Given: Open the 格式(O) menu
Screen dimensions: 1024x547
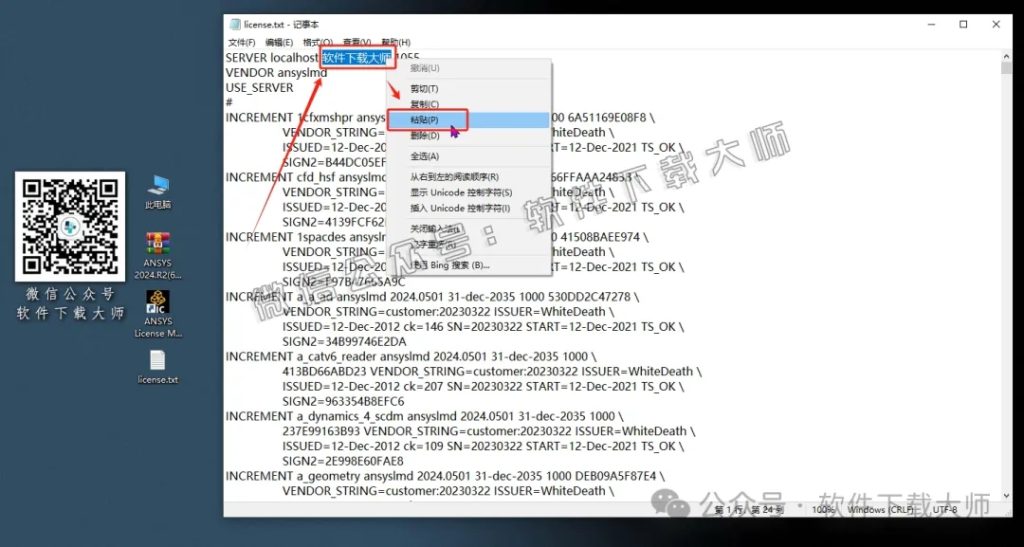Looking at the screenshot, I should click(x=317, y=42).
